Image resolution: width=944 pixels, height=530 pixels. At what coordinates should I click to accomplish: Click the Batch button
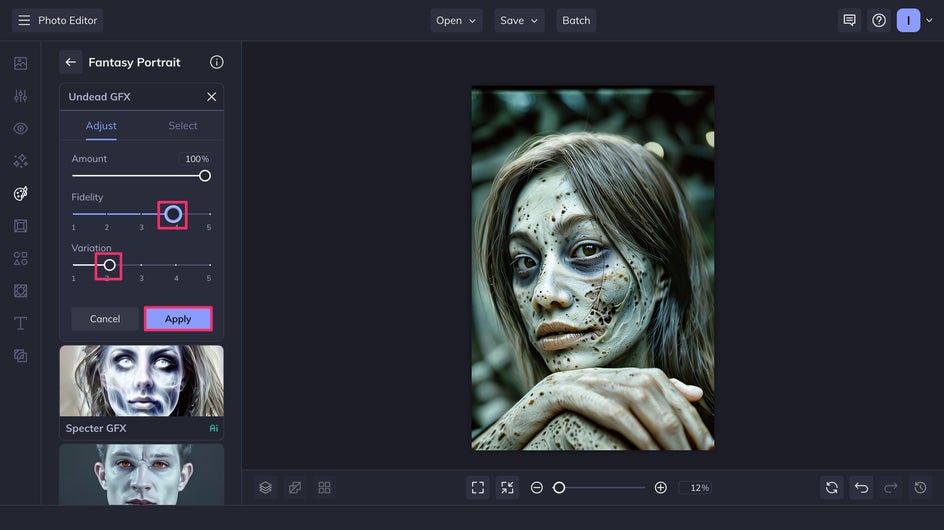(576, 20)
